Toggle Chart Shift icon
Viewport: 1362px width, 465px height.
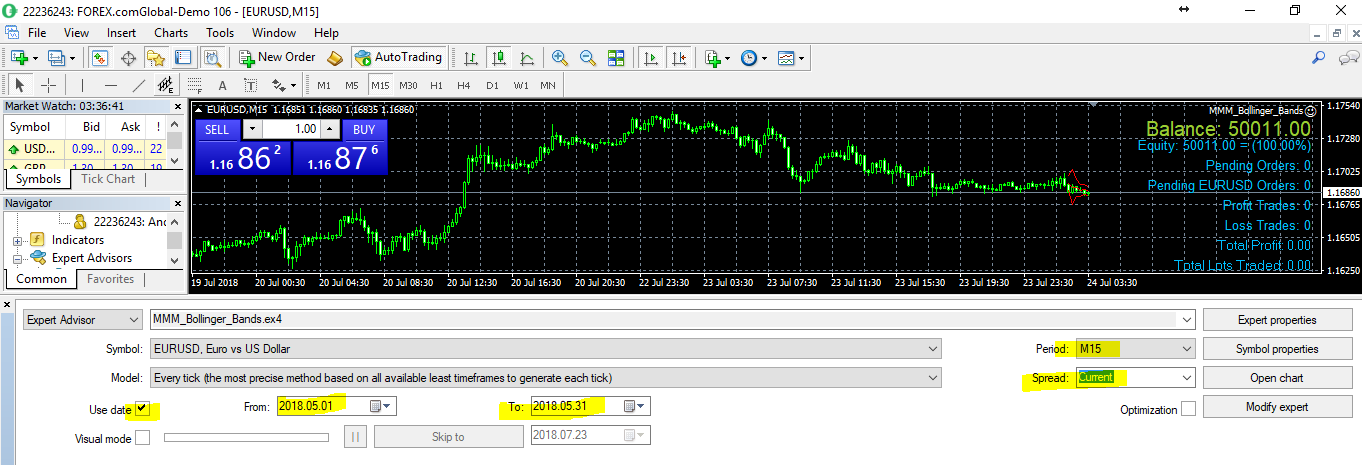[x=679, y=57]
